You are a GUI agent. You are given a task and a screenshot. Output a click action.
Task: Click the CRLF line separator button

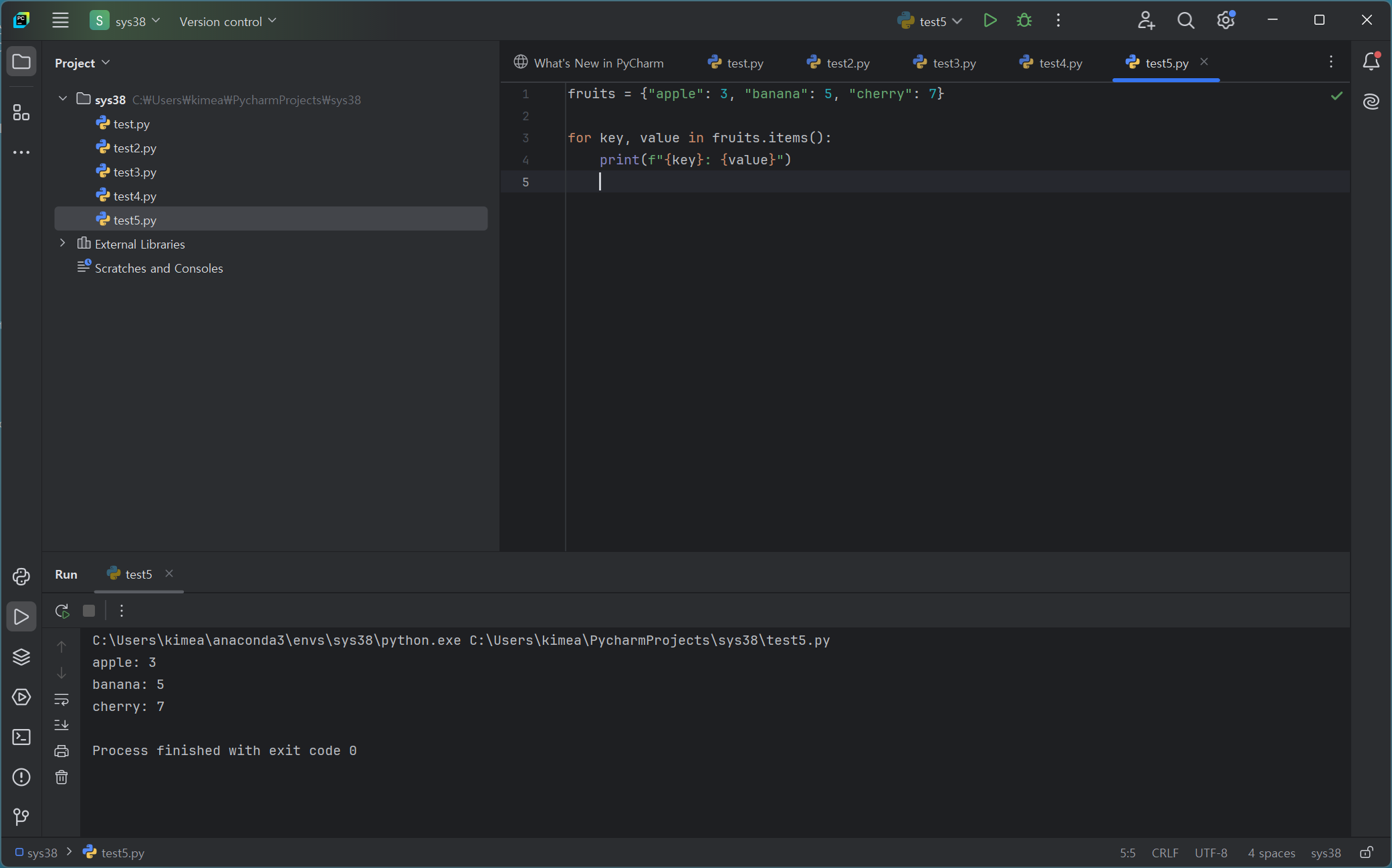coord(1165,853)
